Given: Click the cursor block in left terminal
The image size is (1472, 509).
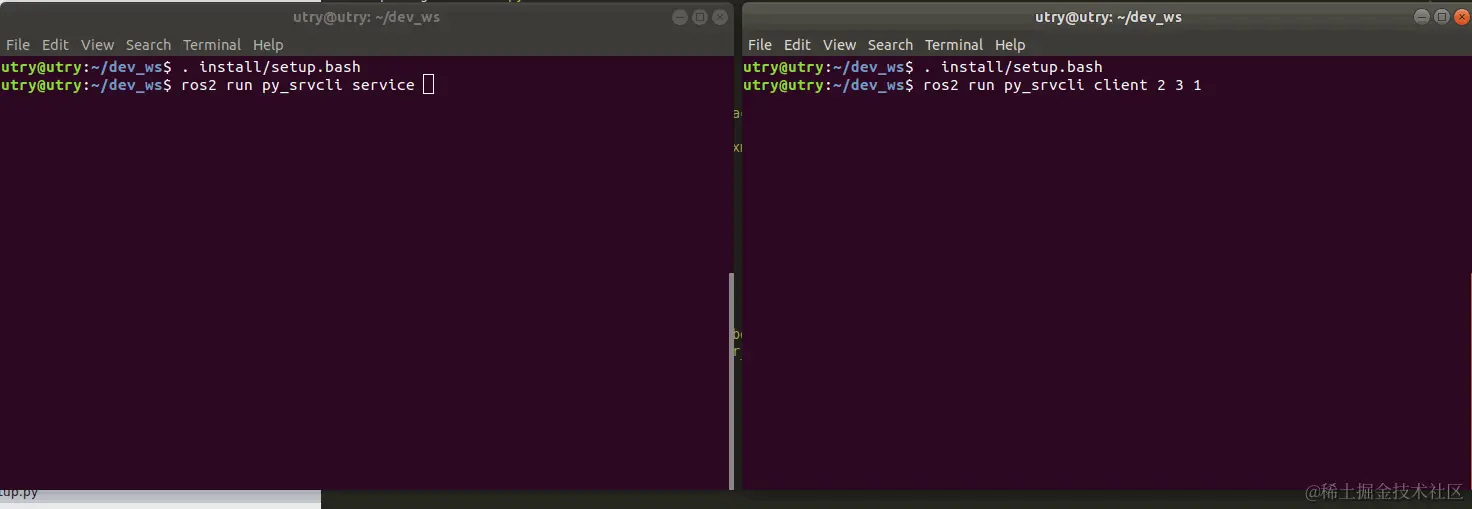Looking at the screenshot, I should coord(428,85).
